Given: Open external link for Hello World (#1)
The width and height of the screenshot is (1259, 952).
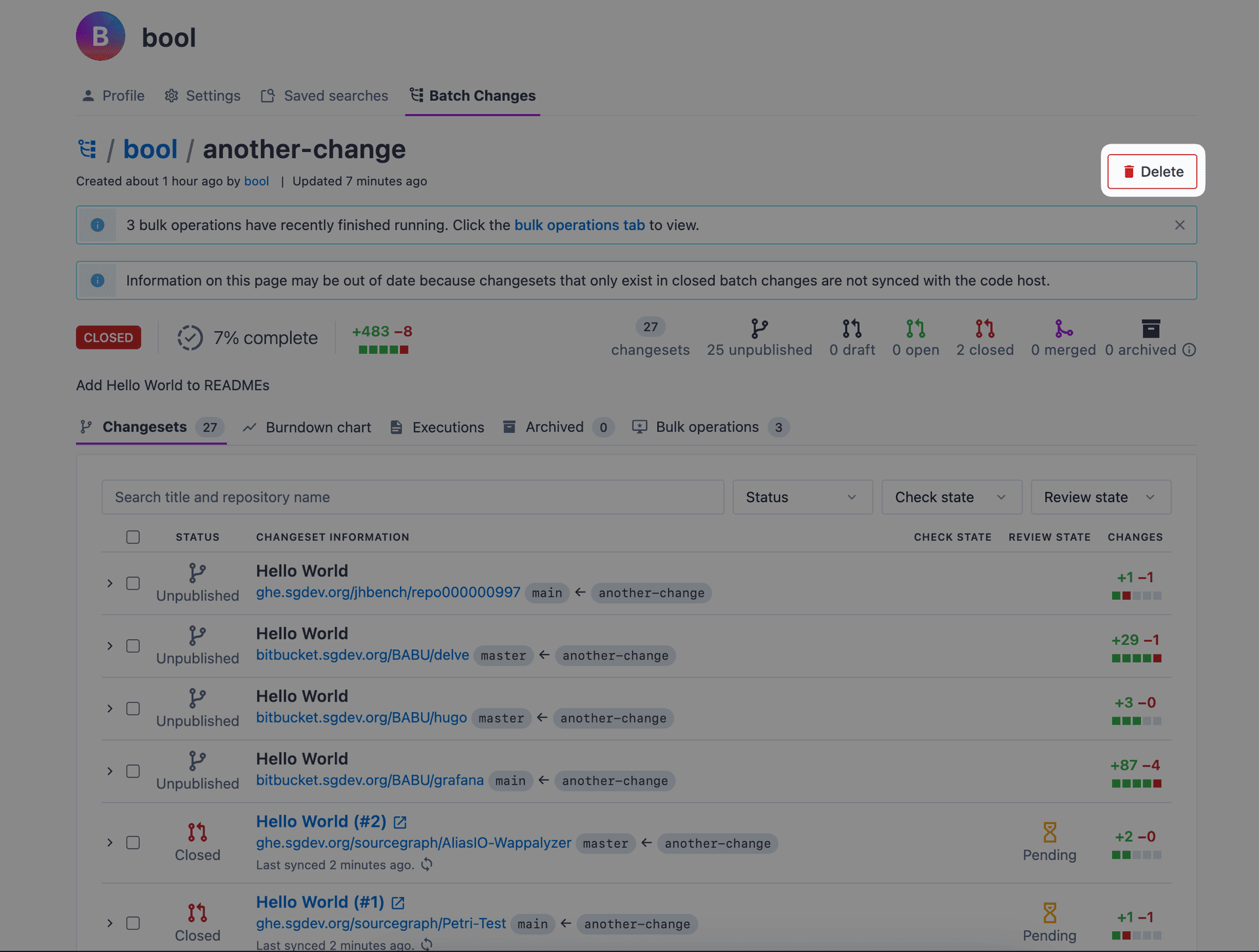Looking at the screenshot, I should click(398, 903).
